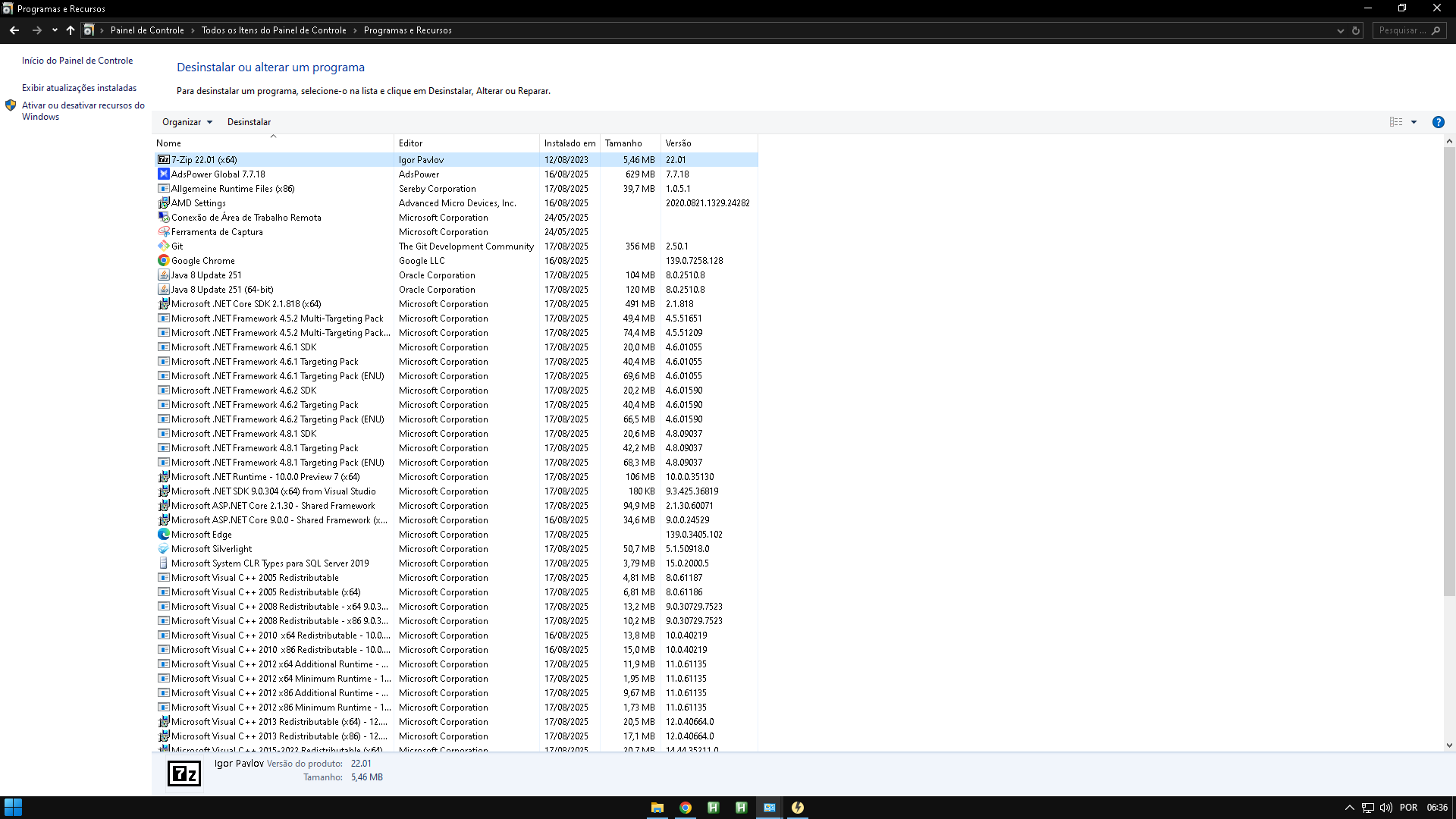
Task: Select Allgemeine Runtime Files (x86) row
Action: tap(456, 189)
